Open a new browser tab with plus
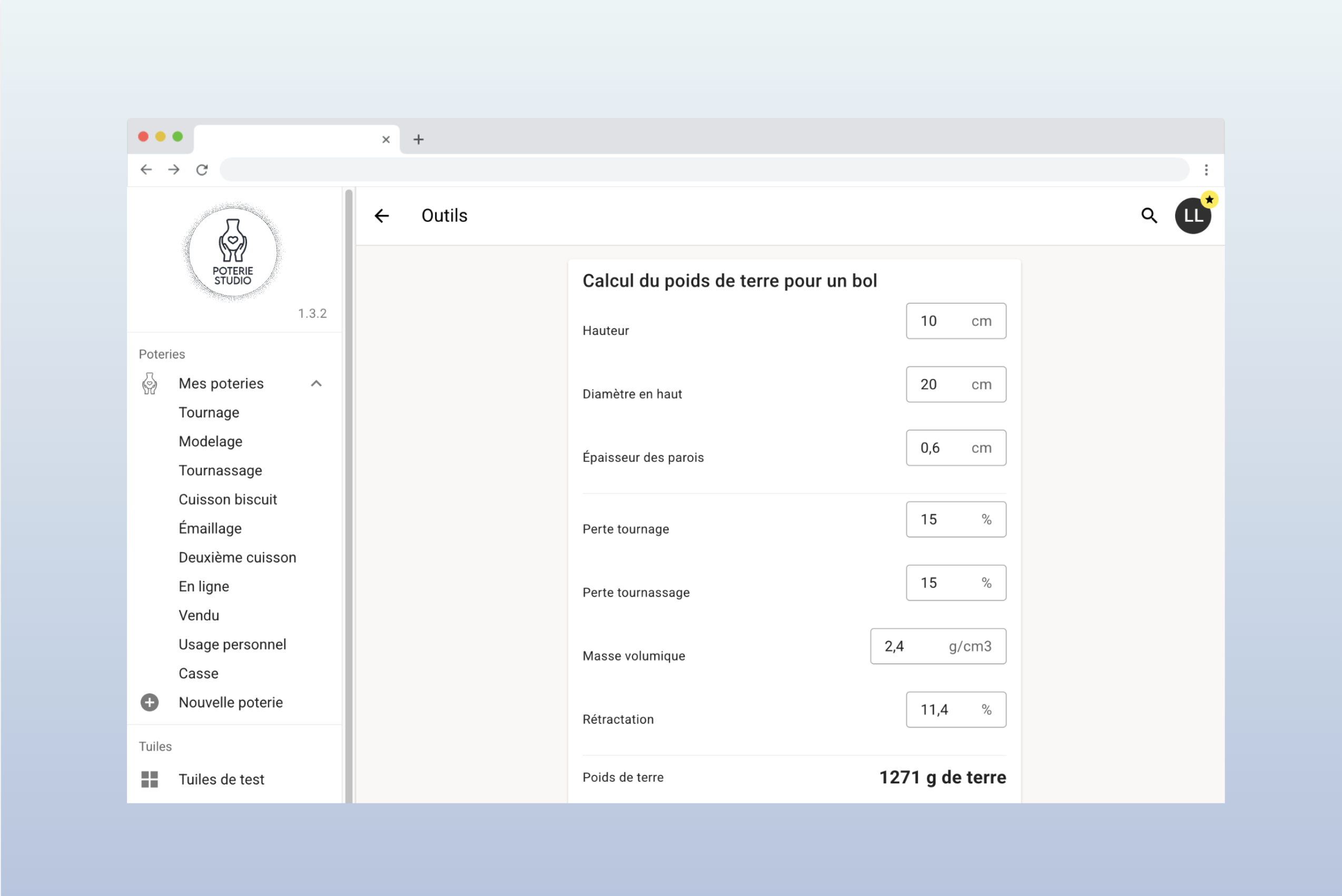The image size is (1342, 896). point(418,140)
